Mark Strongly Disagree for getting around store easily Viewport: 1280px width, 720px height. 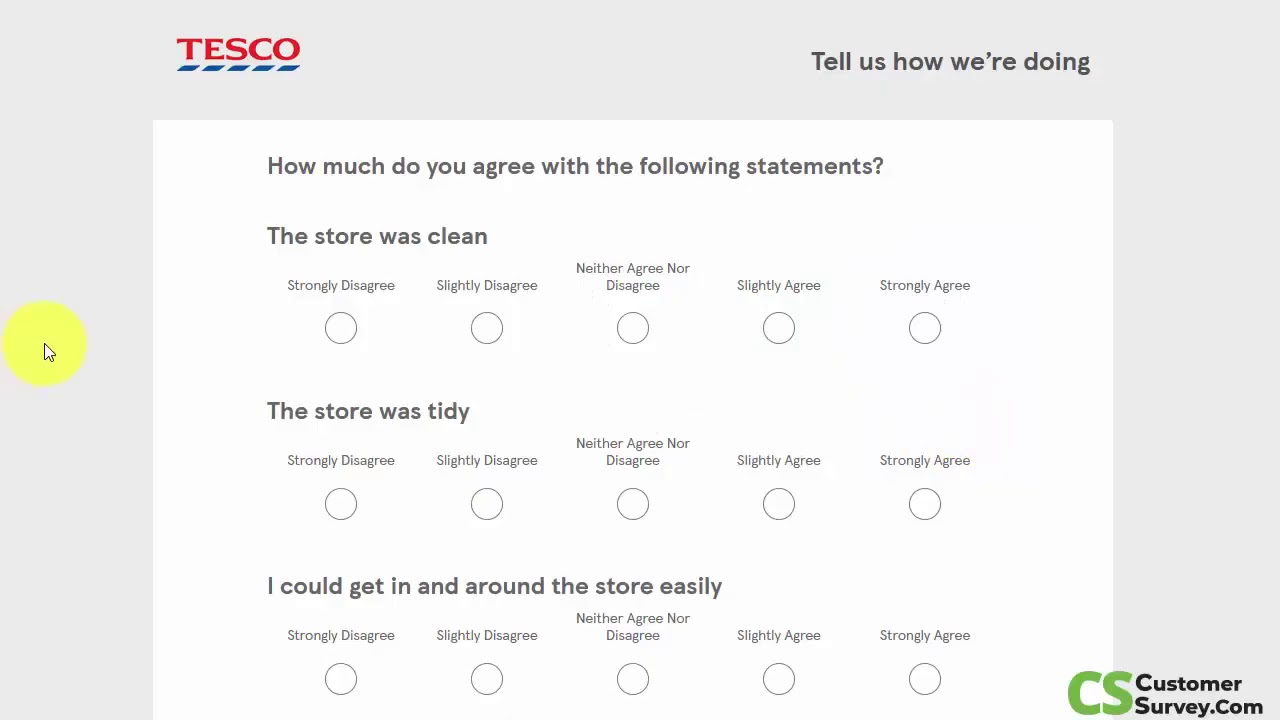coord(341,679)
